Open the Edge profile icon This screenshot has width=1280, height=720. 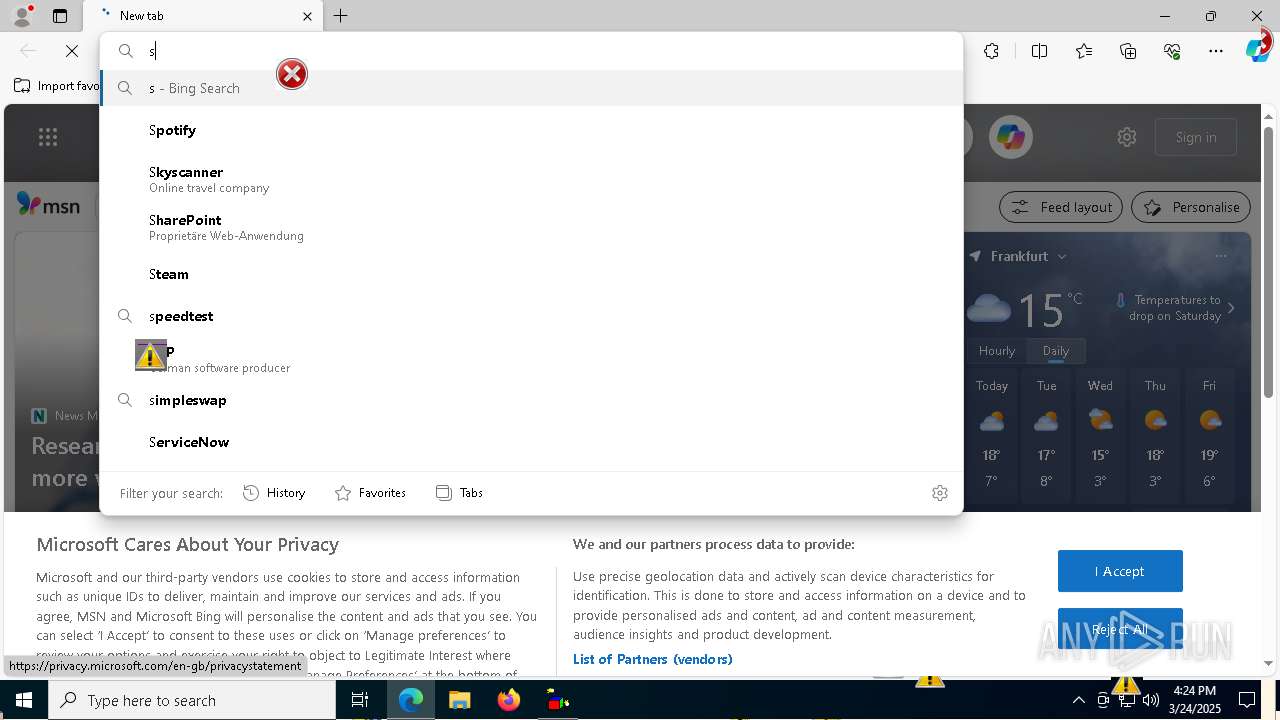22,16
